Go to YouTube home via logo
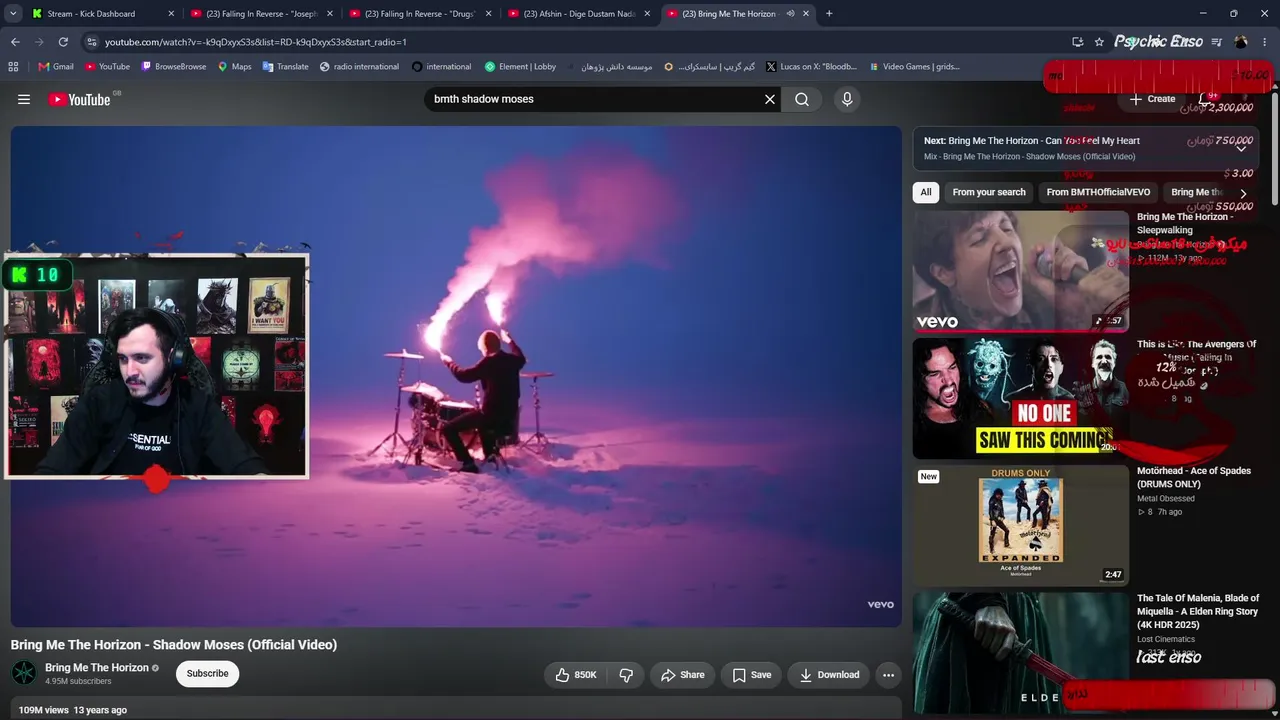The image size is (1280, 720). point(79,99)
